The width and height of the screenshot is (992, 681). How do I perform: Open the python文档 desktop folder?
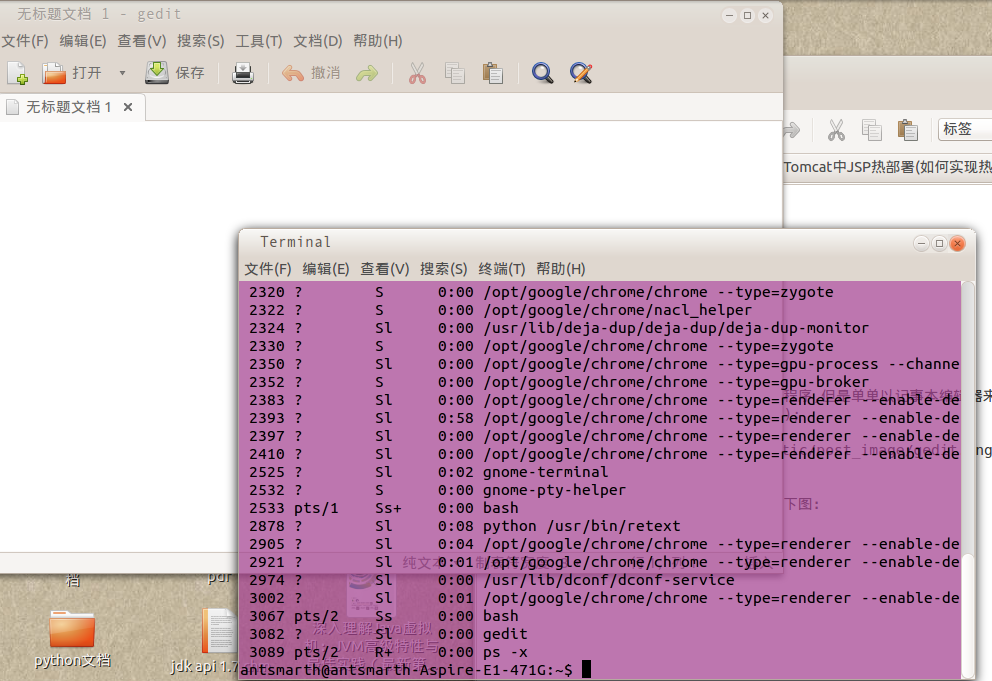(x=72, y=639)
